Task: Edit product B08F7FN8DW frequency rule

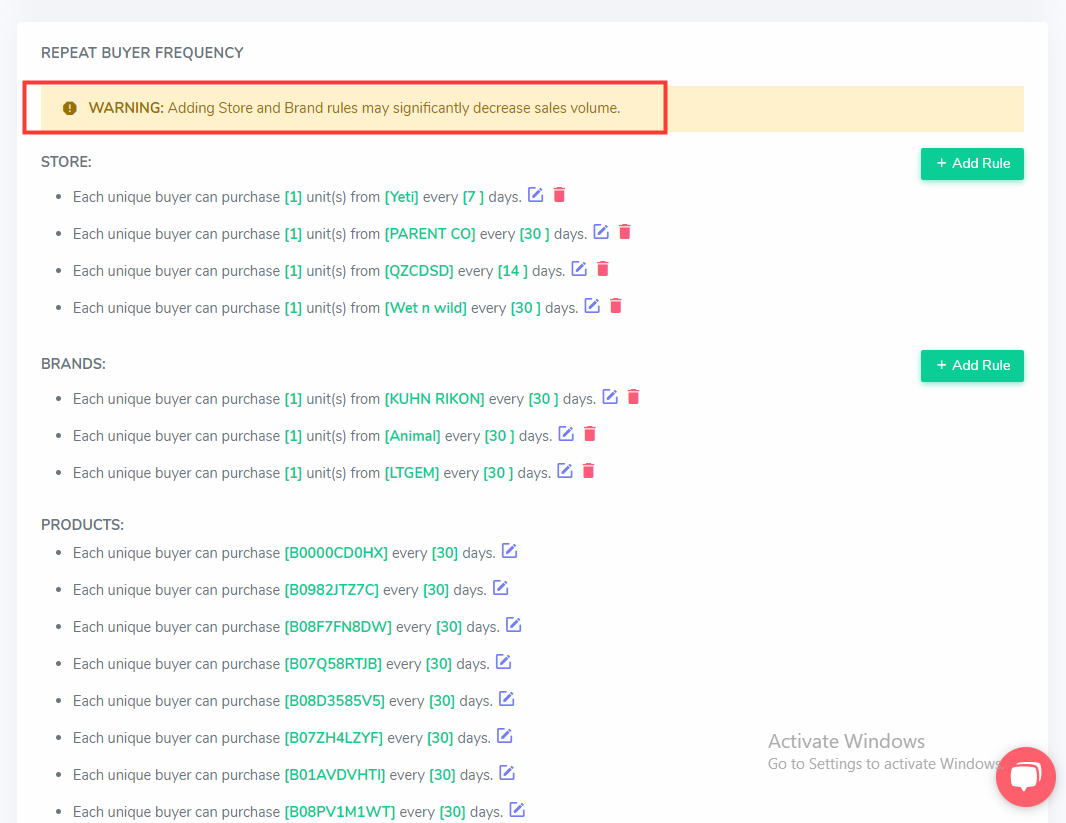Action: pyautogui.click(x=514, y=625)
